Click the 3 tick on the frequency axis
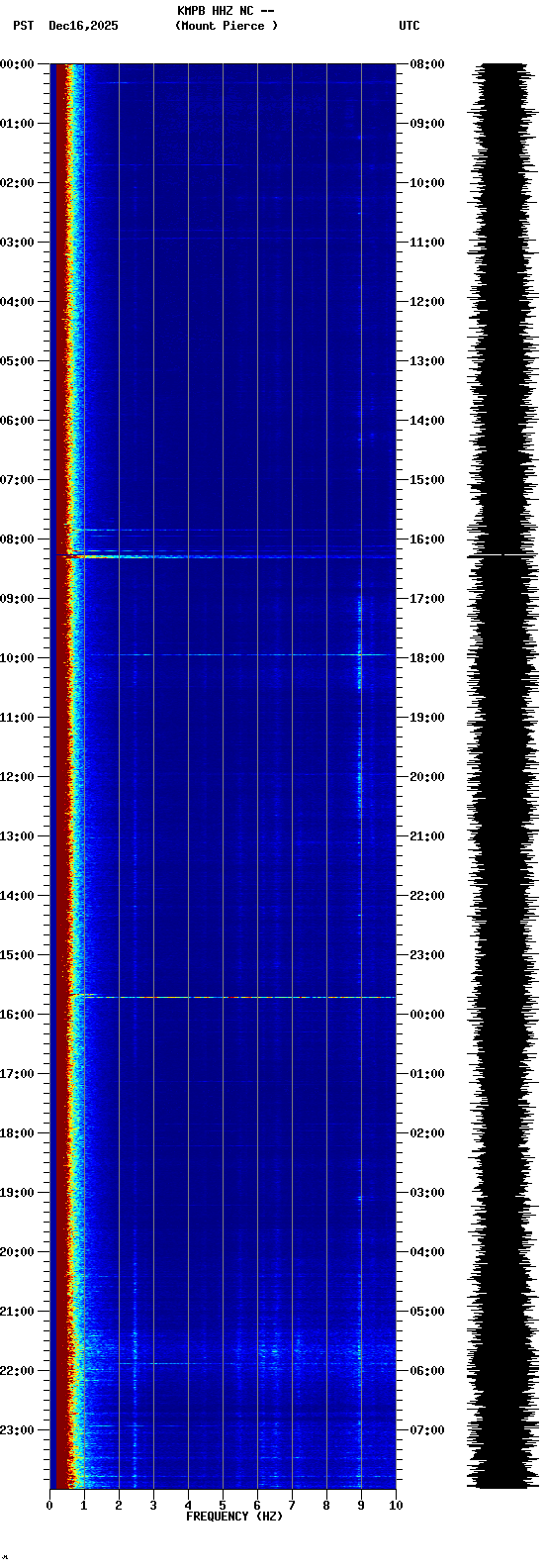The width and height of the screenshot is (546, 1568). [x=153, y=1506]
